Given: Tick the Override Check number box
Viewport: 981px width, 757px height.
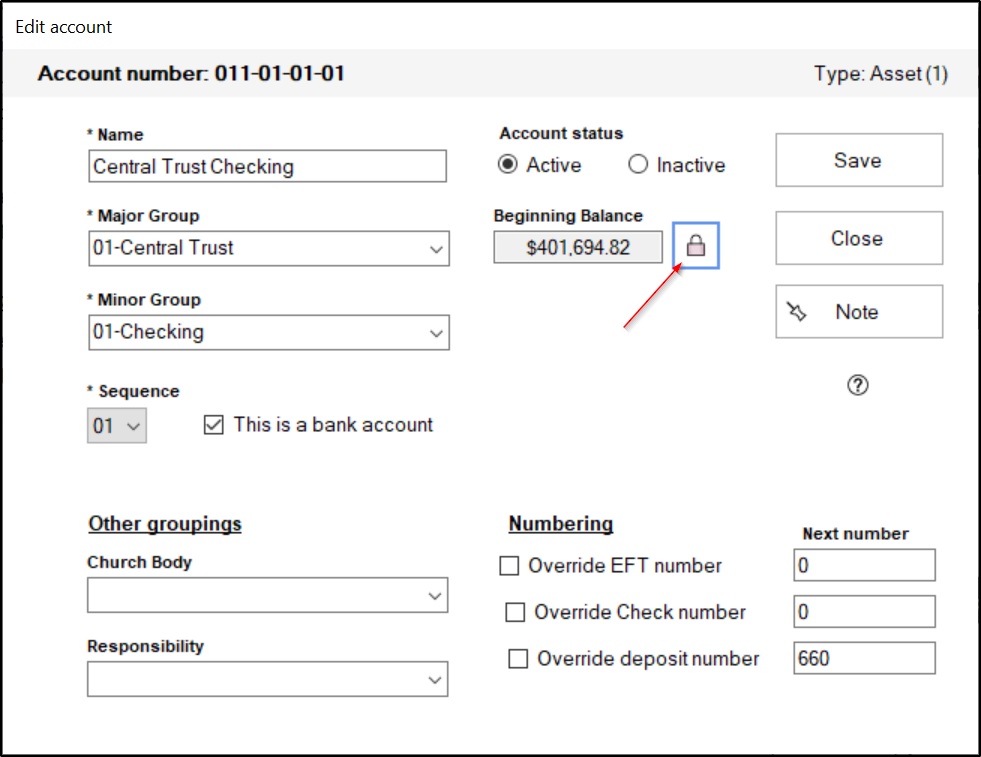Looking at the screenshot, I should coord(515,612).
